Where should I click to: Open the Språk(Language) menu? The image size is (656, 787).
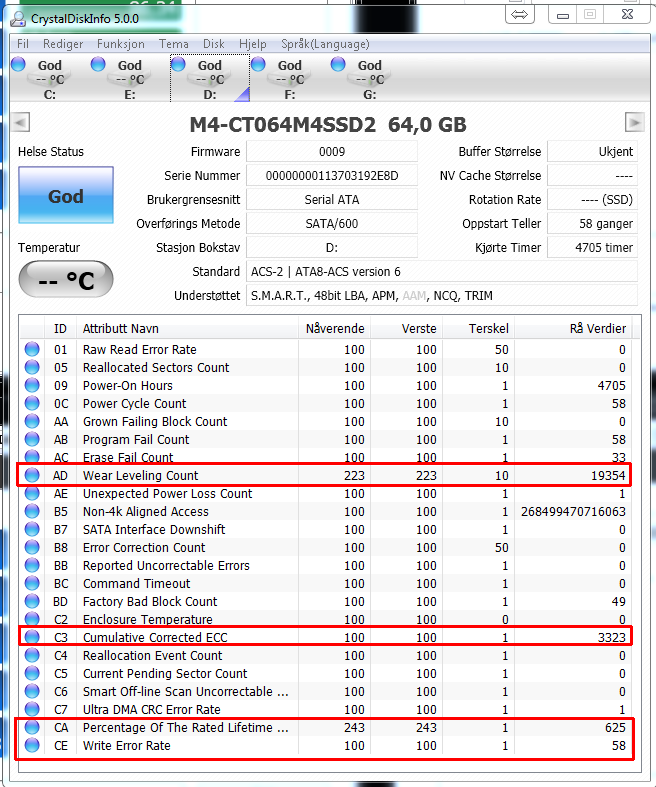325,44
